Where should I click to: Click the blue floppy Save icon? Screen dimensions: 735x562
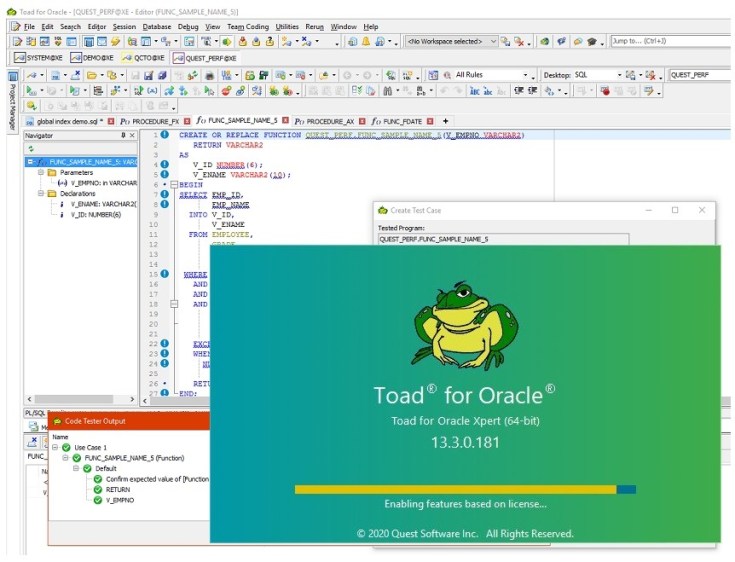[x=149, y=75]
